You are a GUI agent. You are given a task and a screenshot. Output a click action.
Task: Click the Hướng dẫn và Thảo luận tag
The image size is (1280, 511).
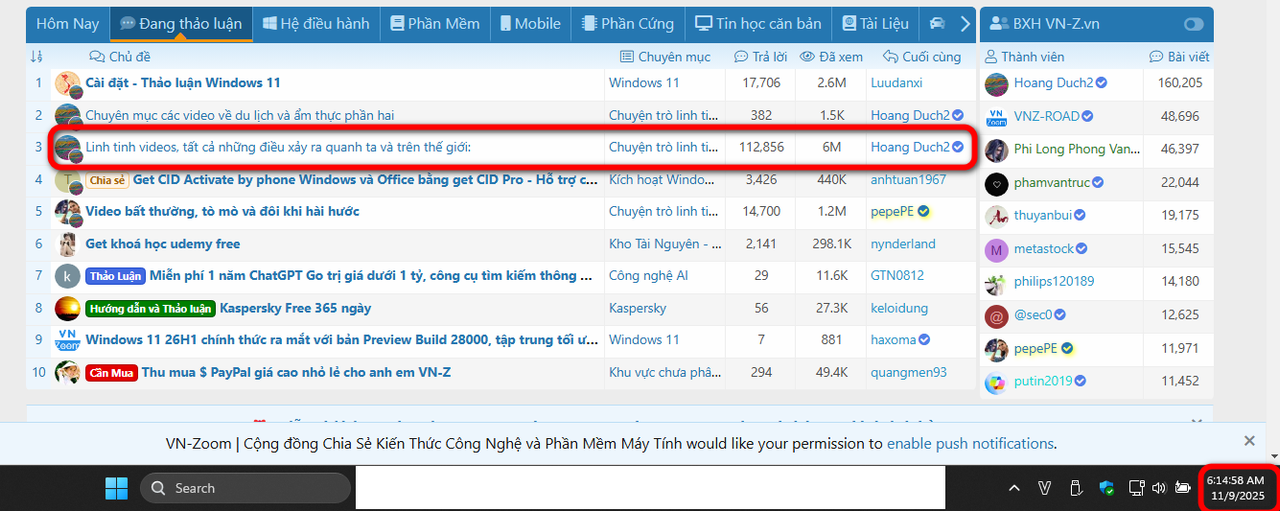click(150, 308)
